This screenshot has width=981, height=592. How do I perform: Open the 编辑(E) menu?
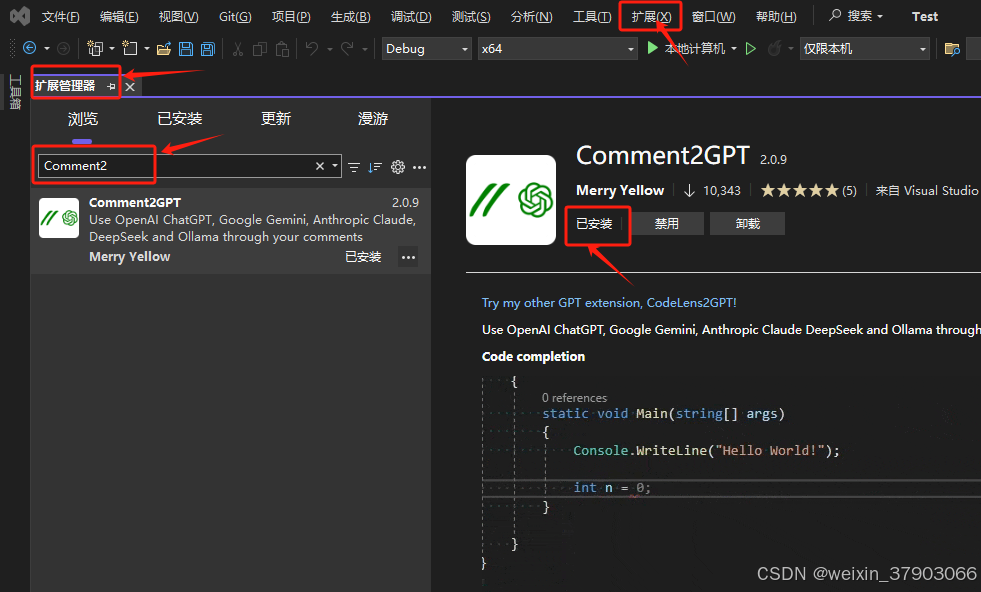click(119, 17)
